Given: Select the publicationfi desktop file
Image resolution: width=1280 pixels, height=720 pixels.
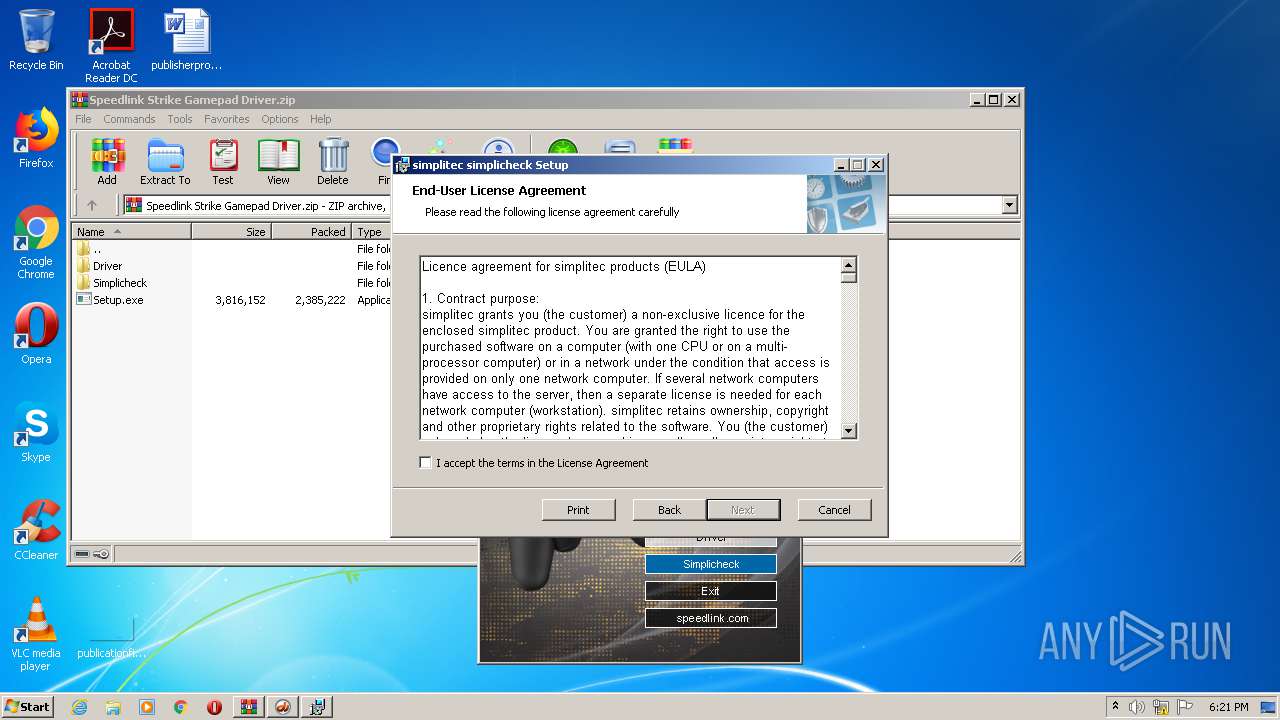Looking at the screenshot, I should pos(111,634).
